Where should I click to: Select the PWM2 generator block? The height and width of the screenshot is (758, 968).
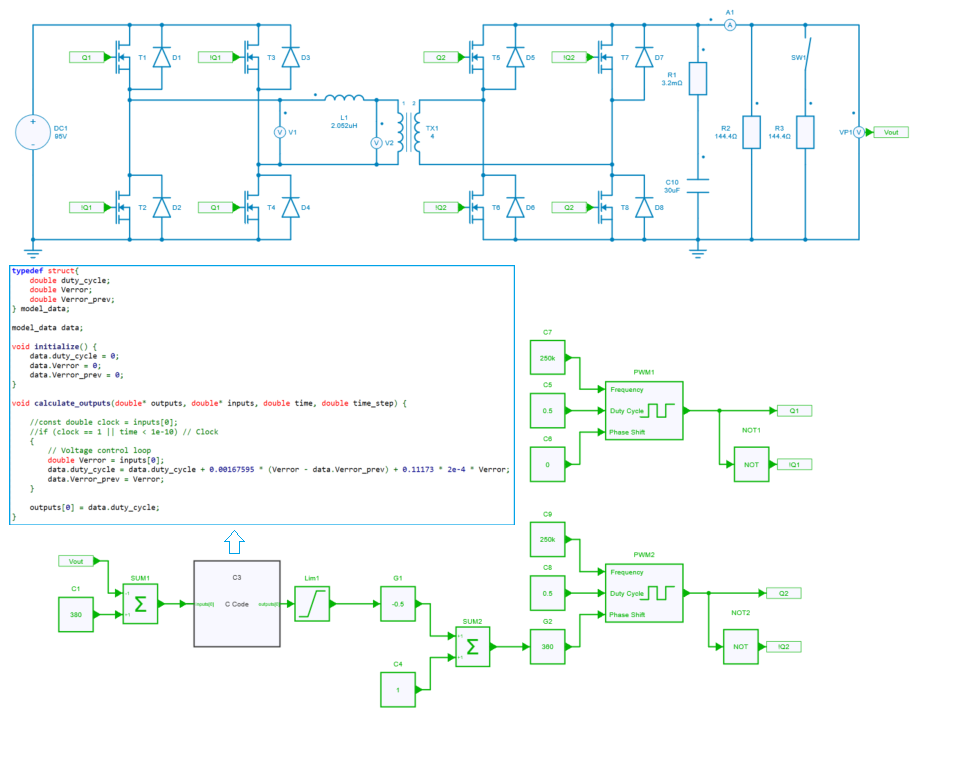pyautogui.click(x=643, y=592)
